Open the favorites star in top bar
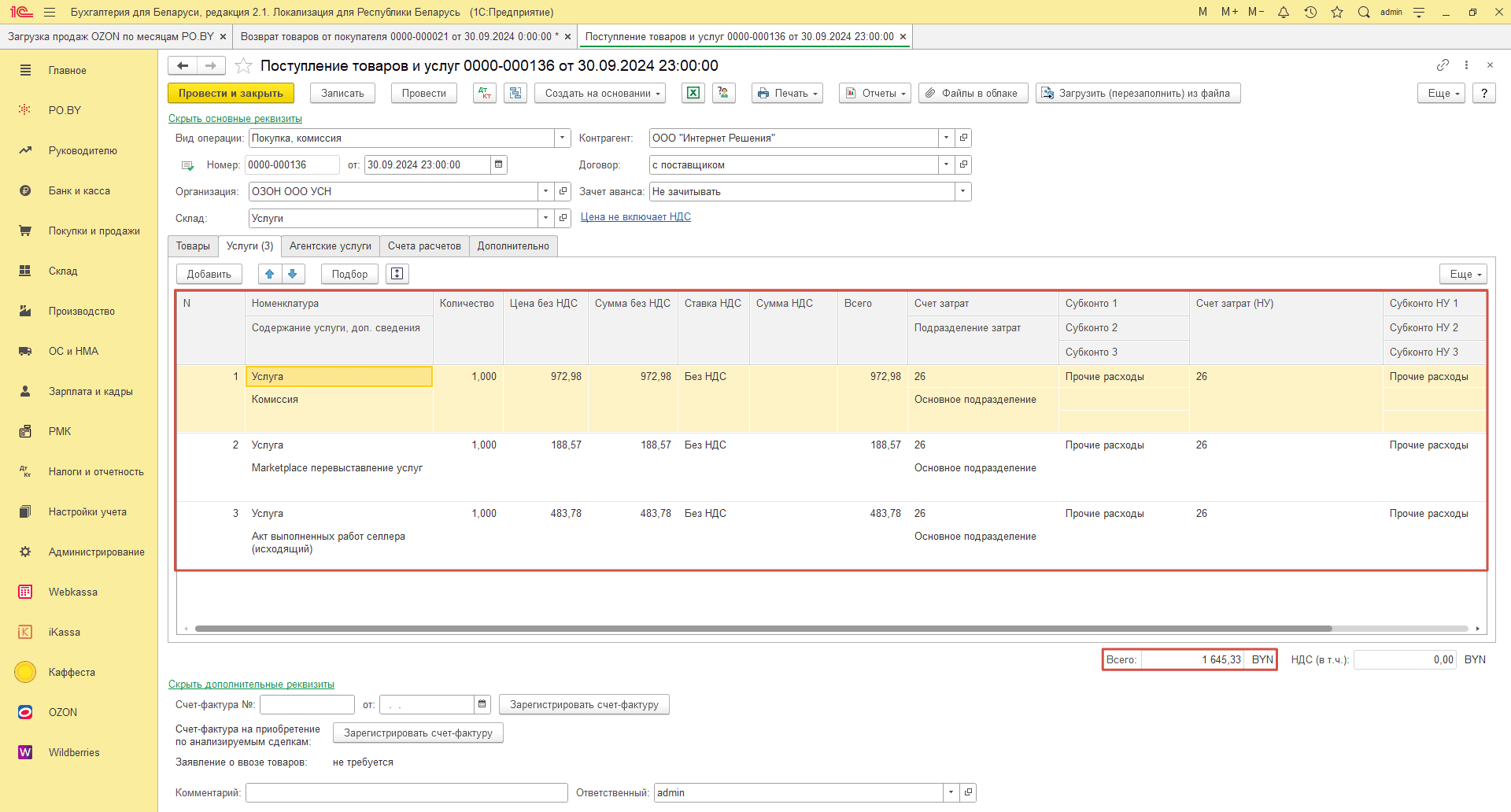 [1337, 12]
